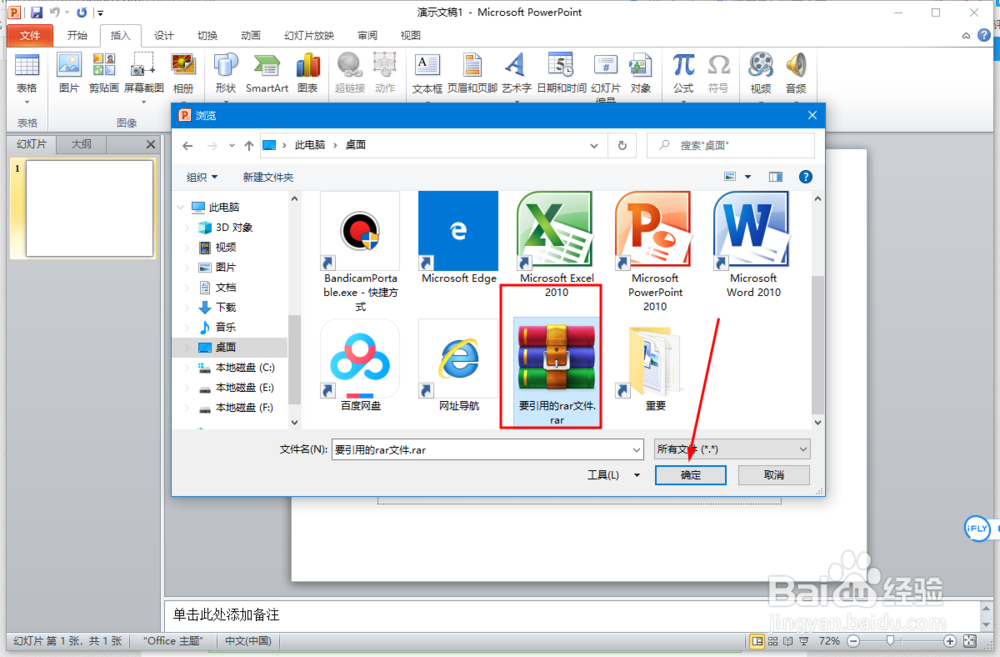Switch to the 幻灯片放映 tab

(x=309, y=36)
